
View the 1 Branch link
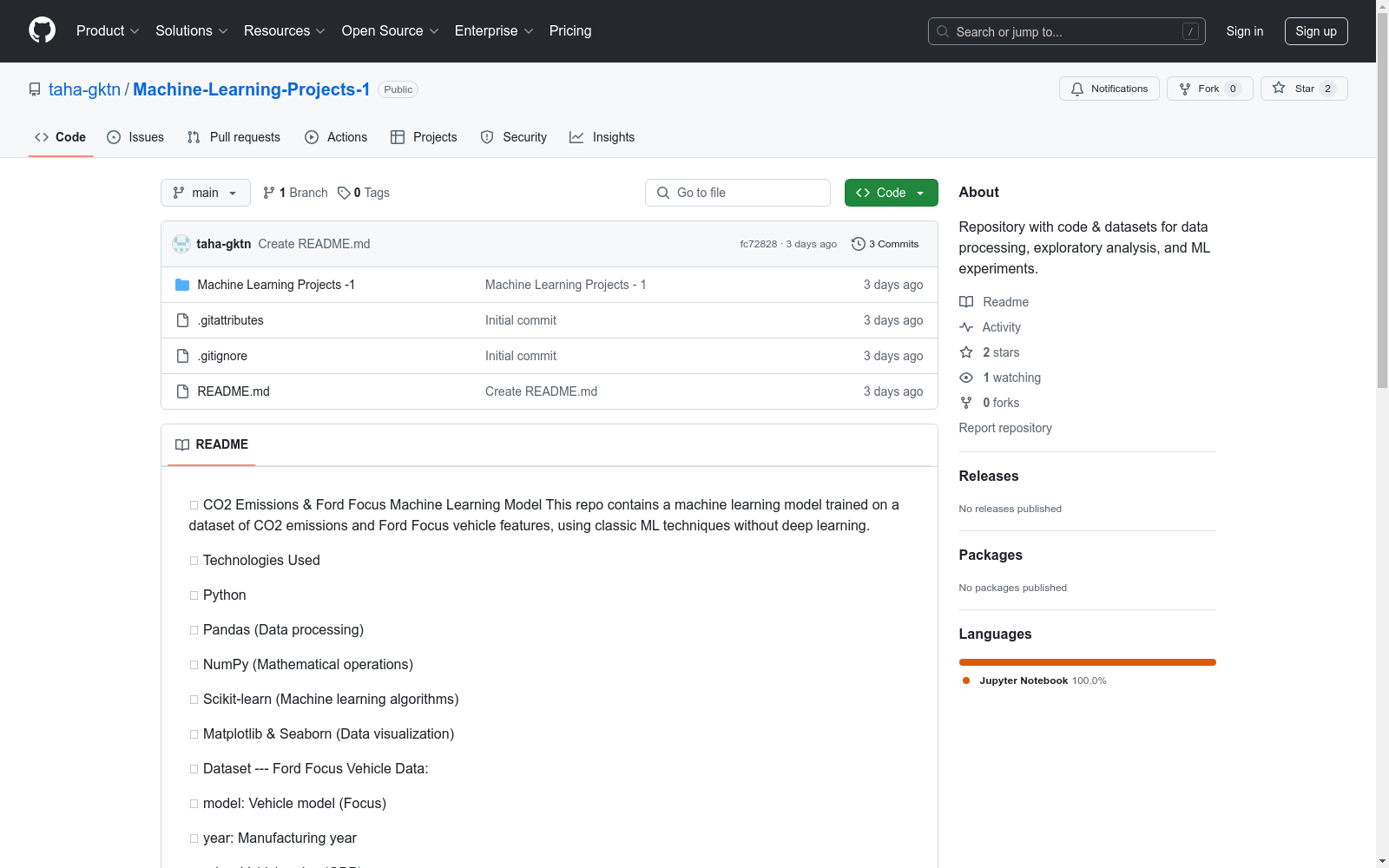pyautogui.click(x=295, y=193)
